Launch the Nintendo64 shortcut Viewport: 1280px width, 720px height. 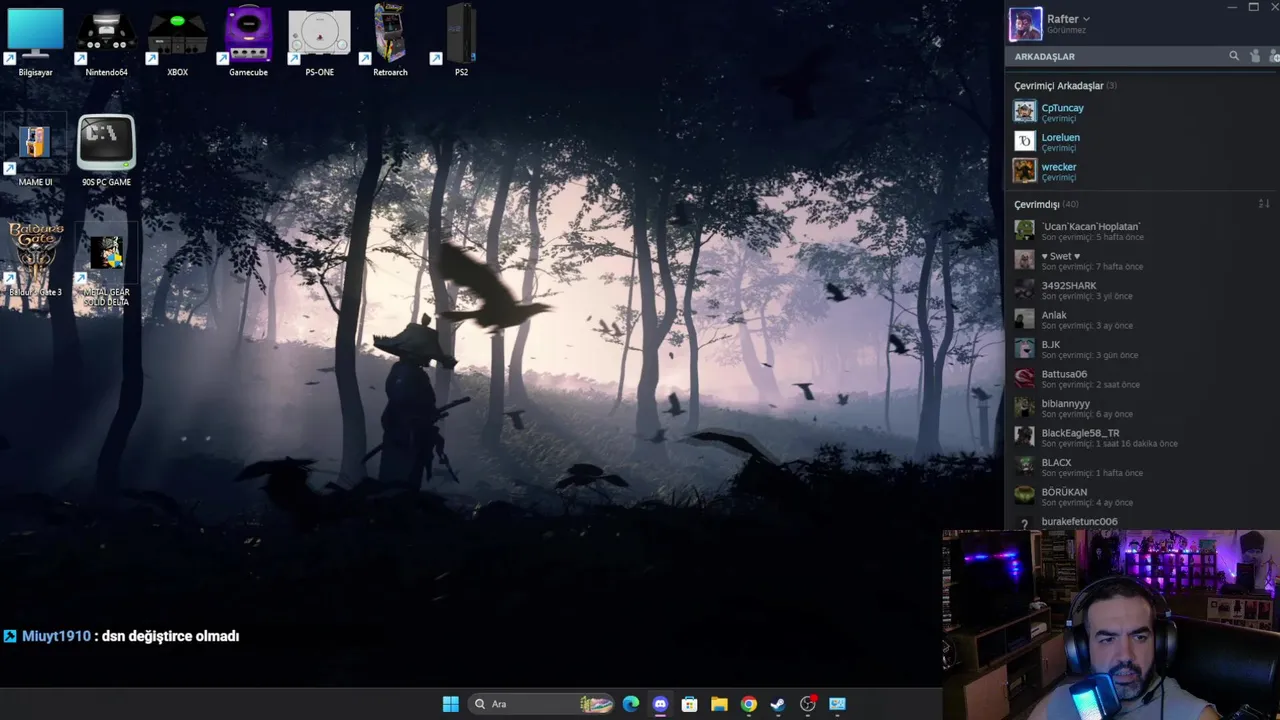coord(106,40)
